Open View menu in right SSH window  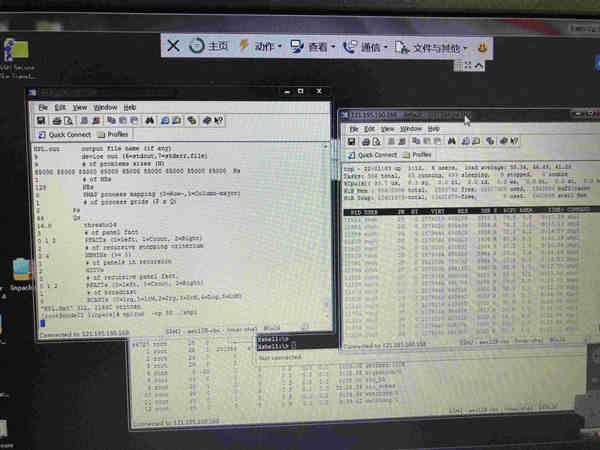point(387,129)
